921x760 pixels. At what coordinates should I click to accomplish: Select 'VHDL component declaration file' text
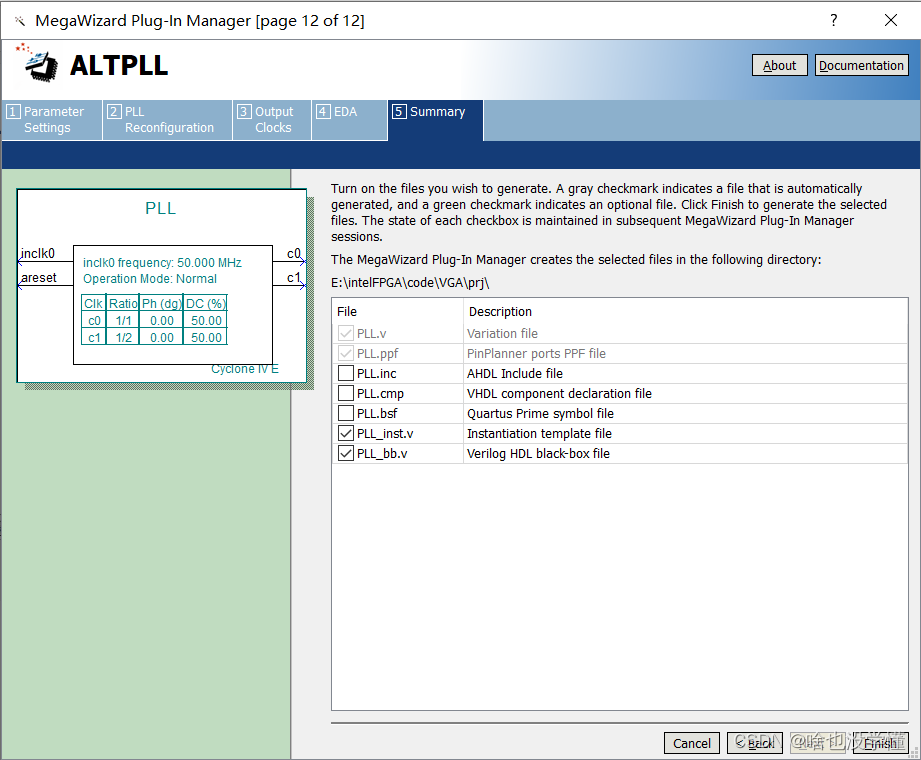pyautogui.click(x=559, y=394)
